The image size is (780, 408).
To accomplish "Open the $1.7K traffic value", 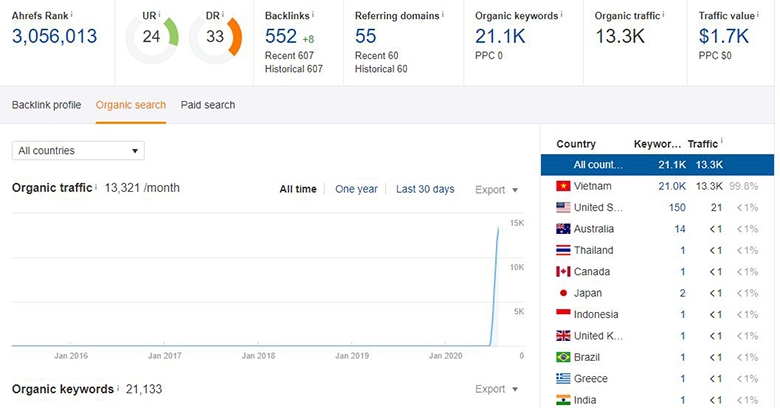I will [724, 36].
